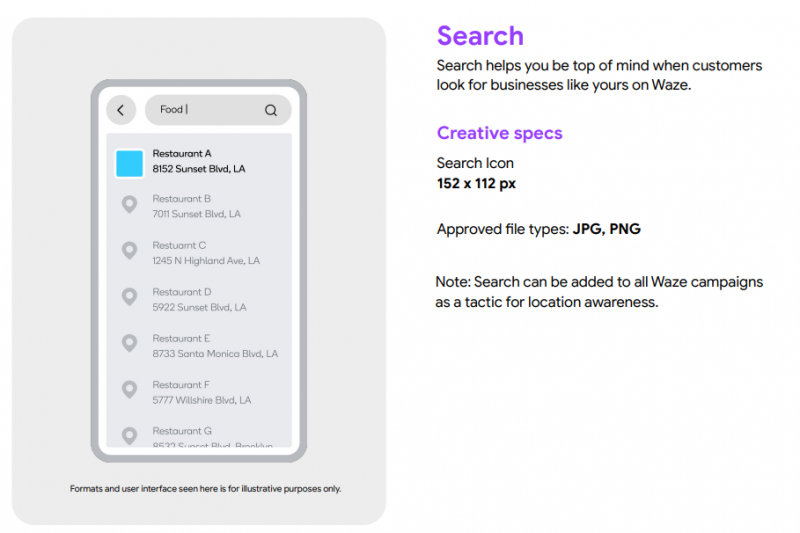Image resolution: width=800 pixels, height=533 pixels.
Task: Select the location pin next to Restaurant C
Action: 129,251
